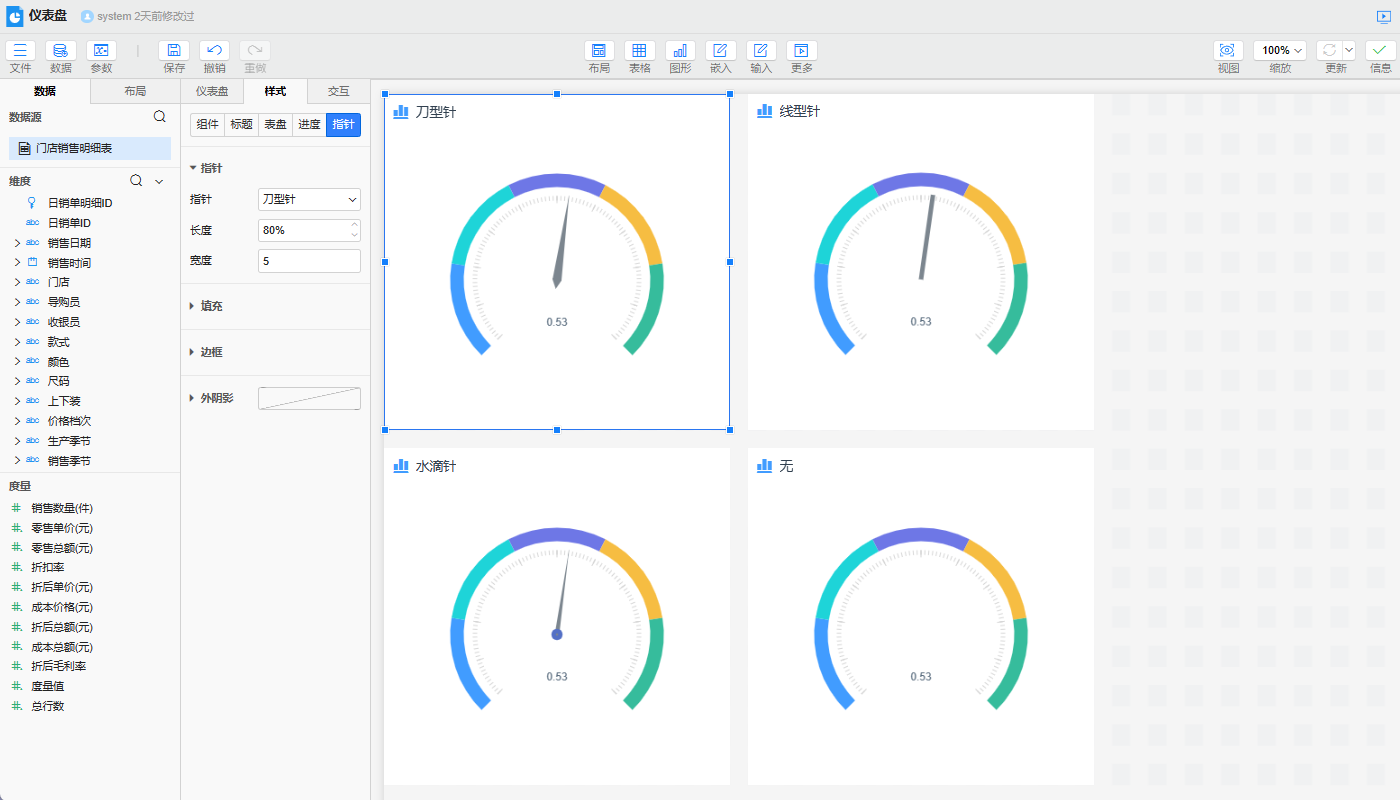The image size is (1400, 800).
Task: Open the View (视图) eye icon
Action: (x=1228, y=51)
